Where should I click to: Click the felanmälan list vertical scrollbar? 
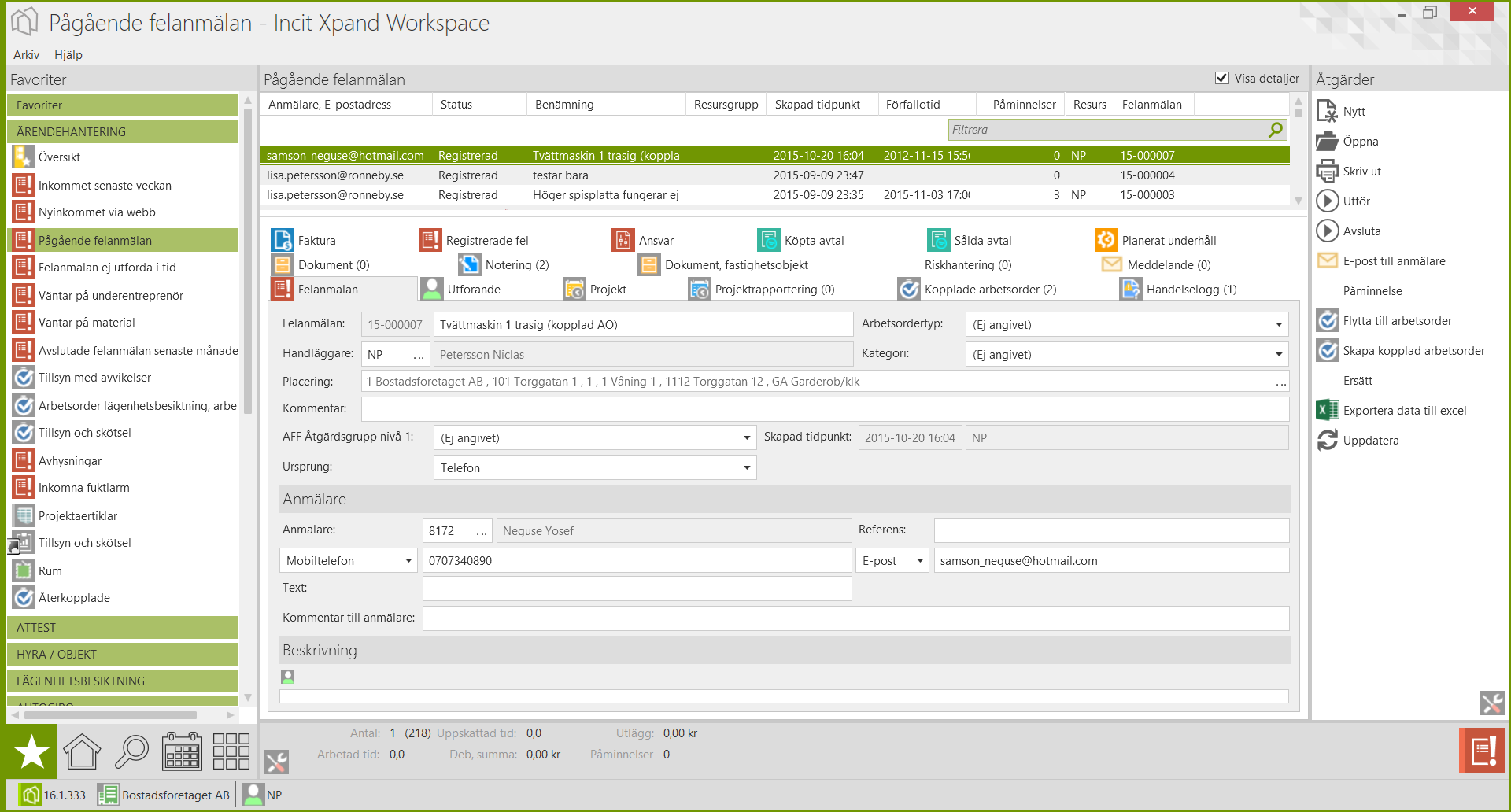[x=1299, y=113]
